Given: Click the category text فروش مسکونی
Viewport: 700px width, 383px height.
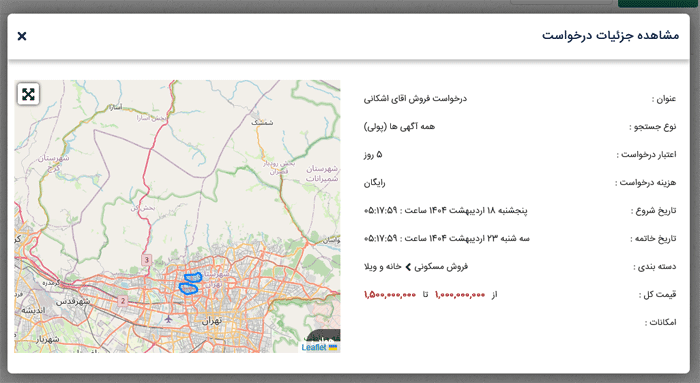Looking at the screenshot, I should click(441, 266).
